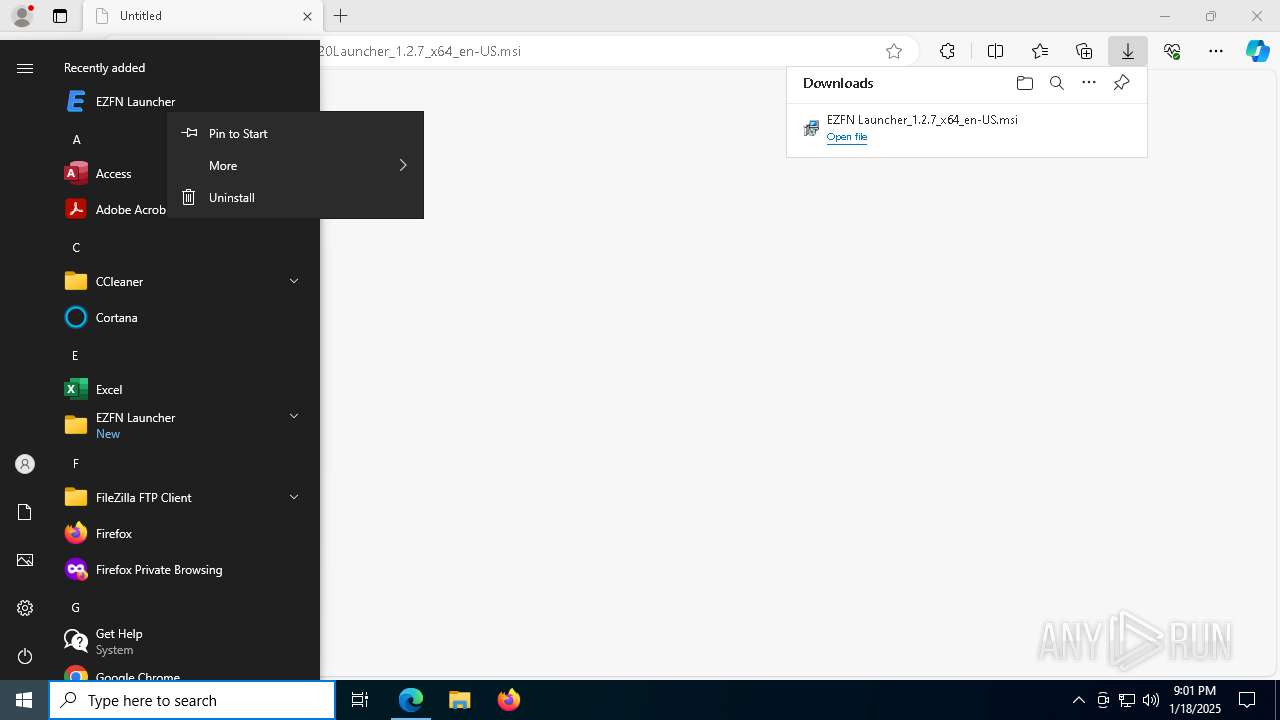The width and height of the screenshot is (1280, 720).
Task: Expand Start menu hamburger navigation
Action: tap(25, 68)
